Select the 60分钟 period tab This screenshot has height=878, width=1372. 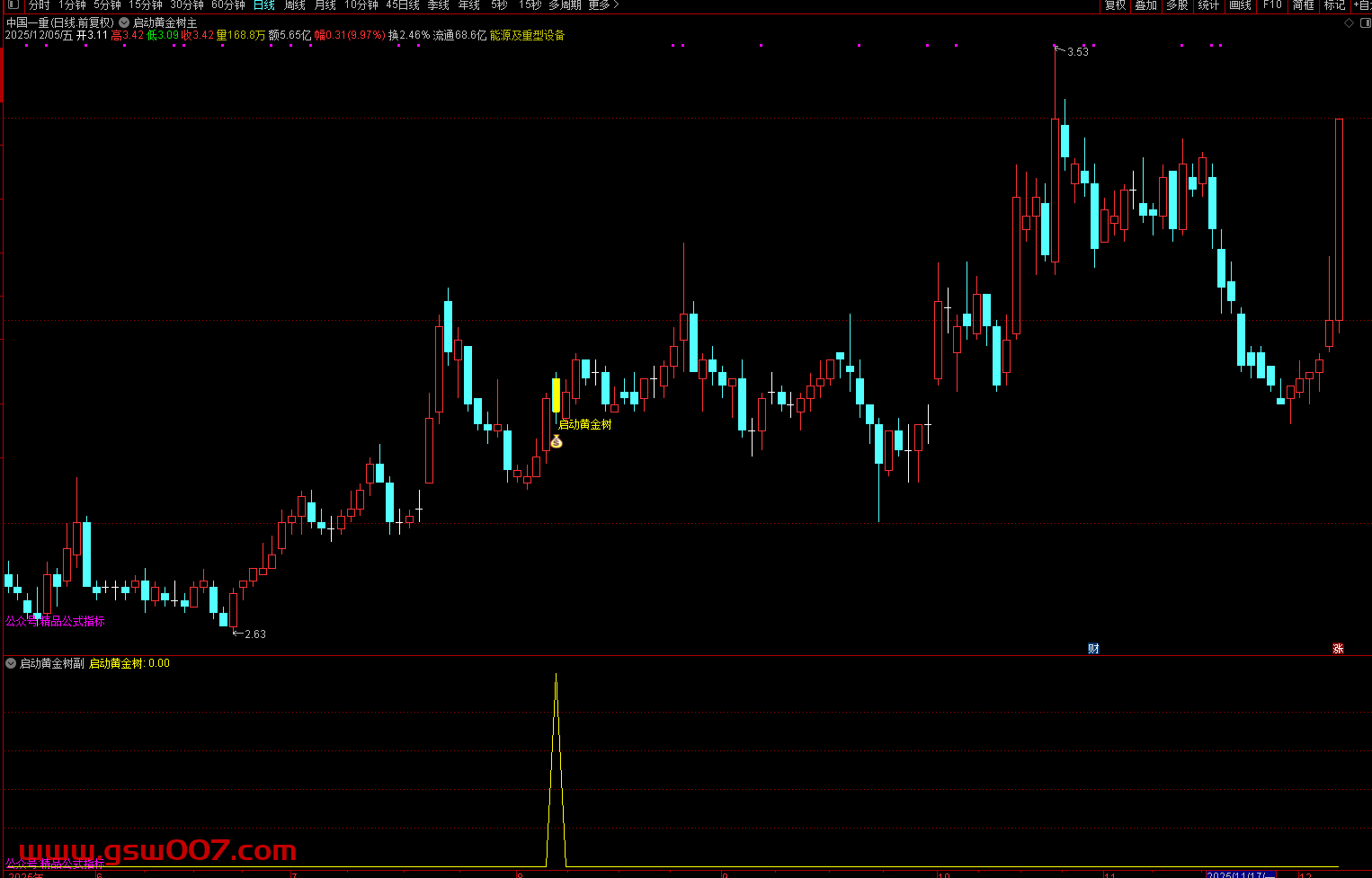click(x=228, y=5)
